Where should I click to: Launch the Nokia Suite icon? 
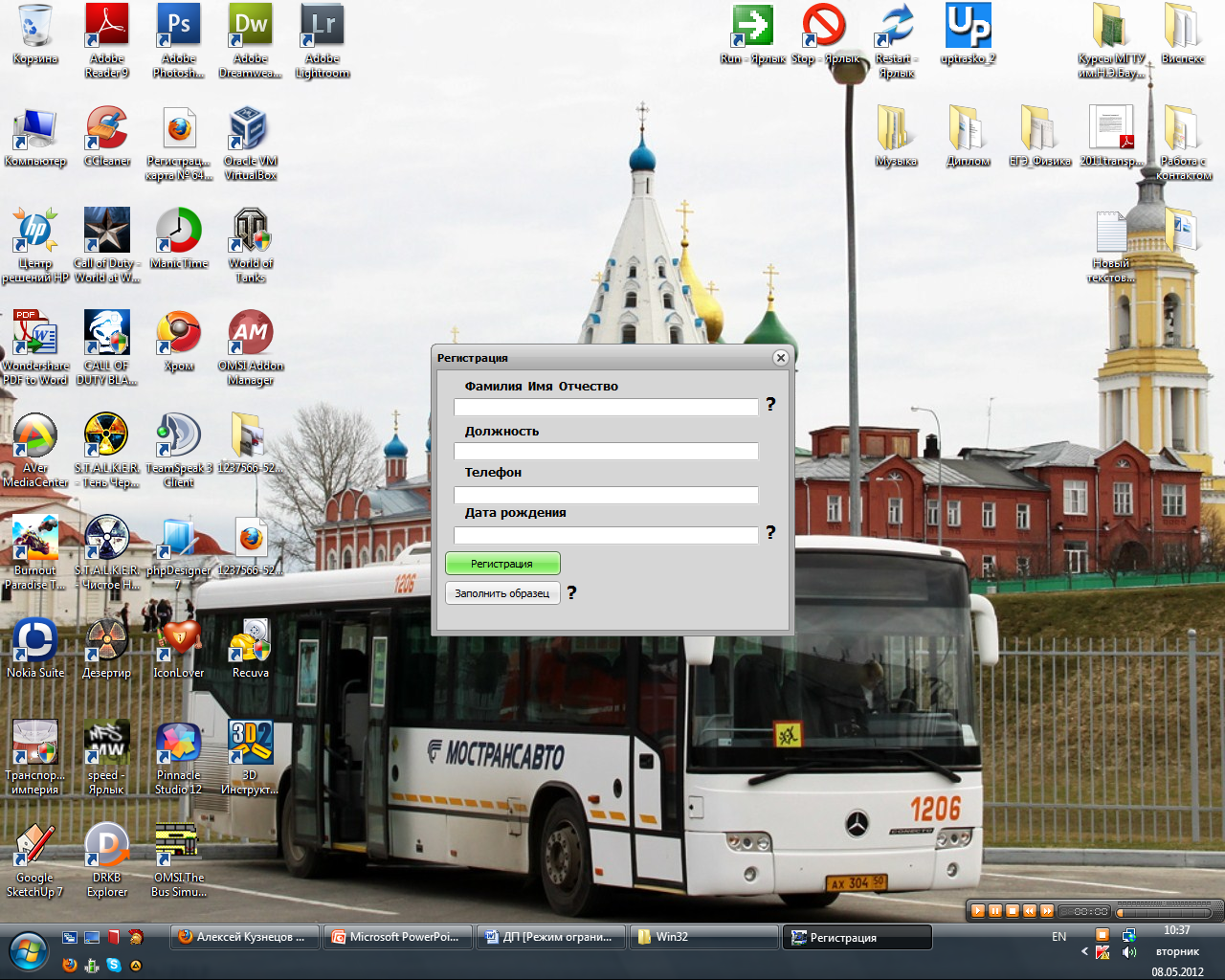[35, 648]
